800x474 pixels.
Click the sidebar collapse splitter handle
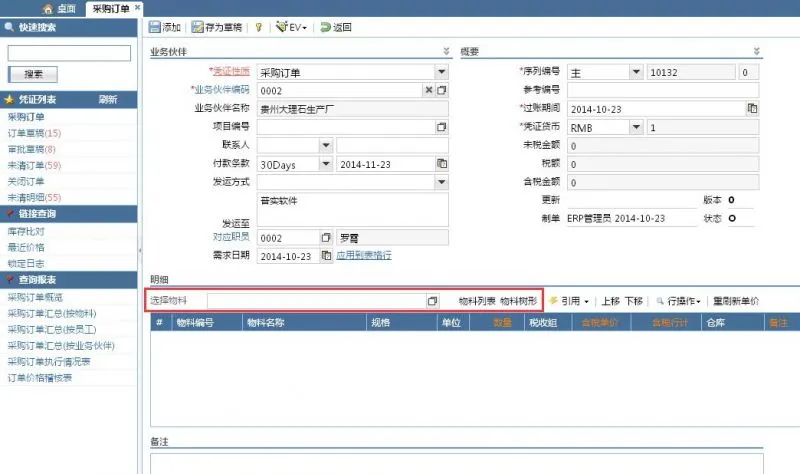click(140, 250)
